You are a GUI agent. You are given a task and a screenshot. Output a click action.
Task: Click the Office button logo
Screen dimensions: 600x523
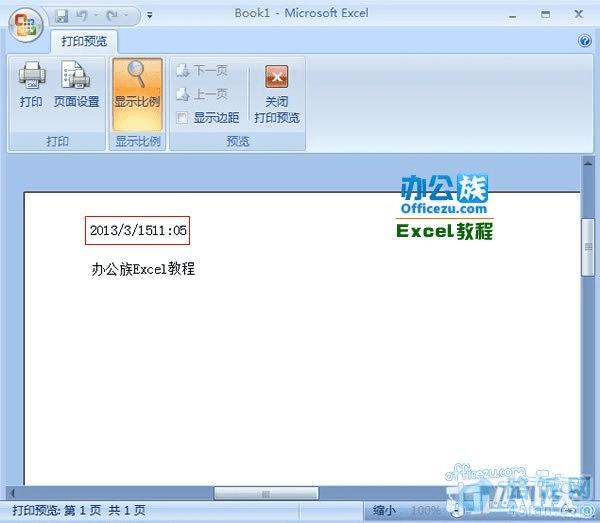pos(26,24)
